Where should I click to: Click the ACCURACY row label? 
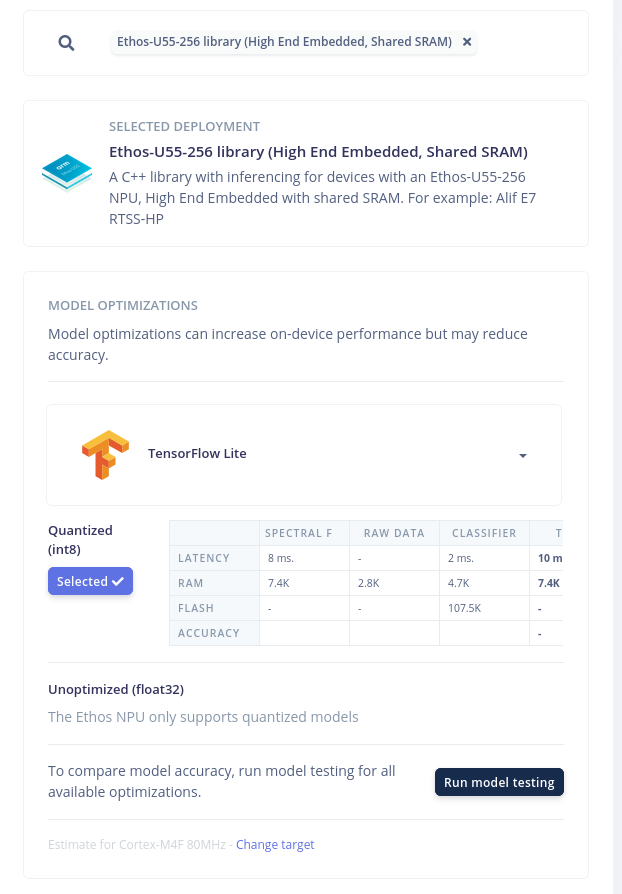pos(208,633)
